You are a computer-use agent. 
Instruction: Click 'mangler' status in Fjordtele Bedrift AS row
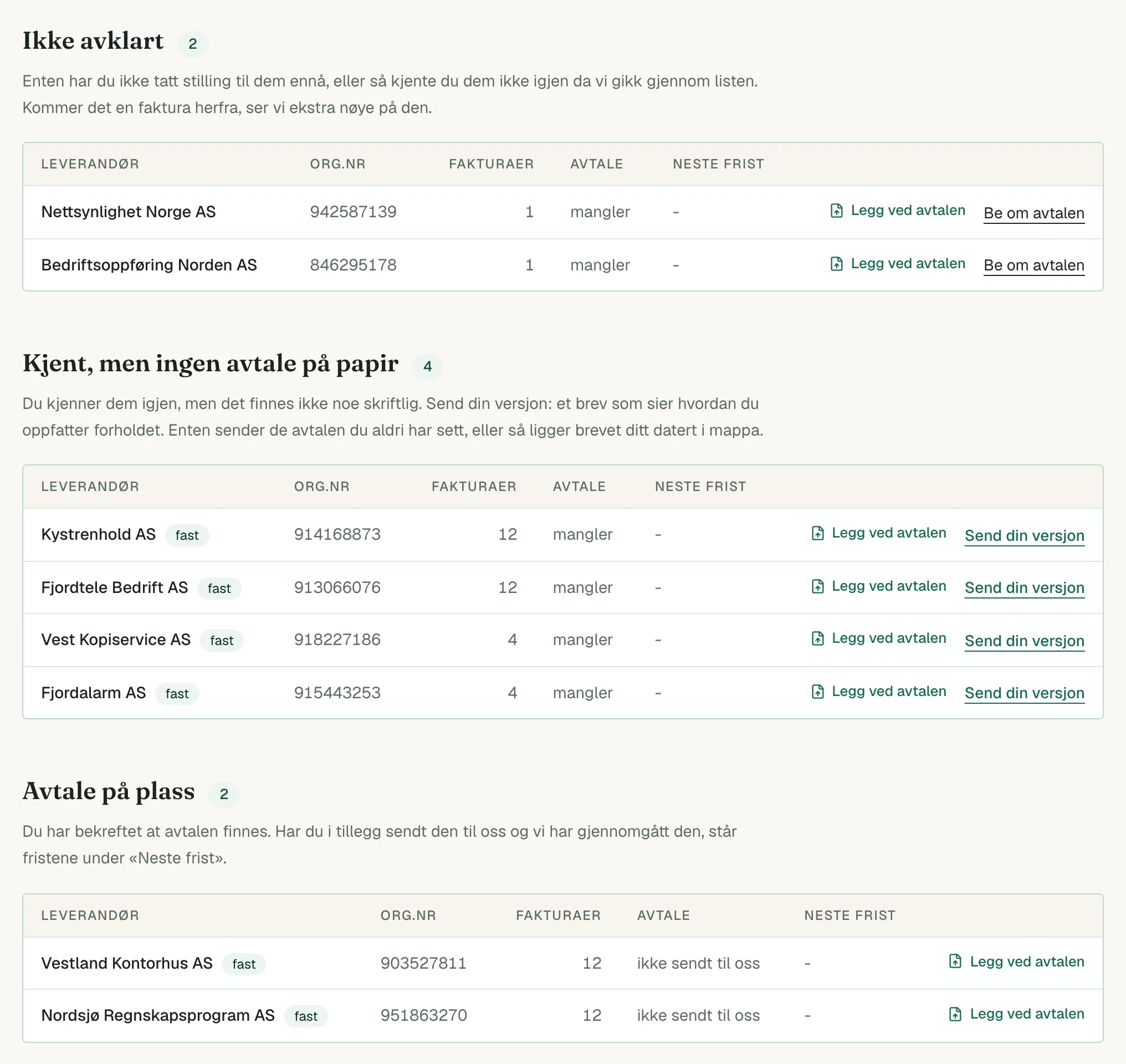[582, 587]
